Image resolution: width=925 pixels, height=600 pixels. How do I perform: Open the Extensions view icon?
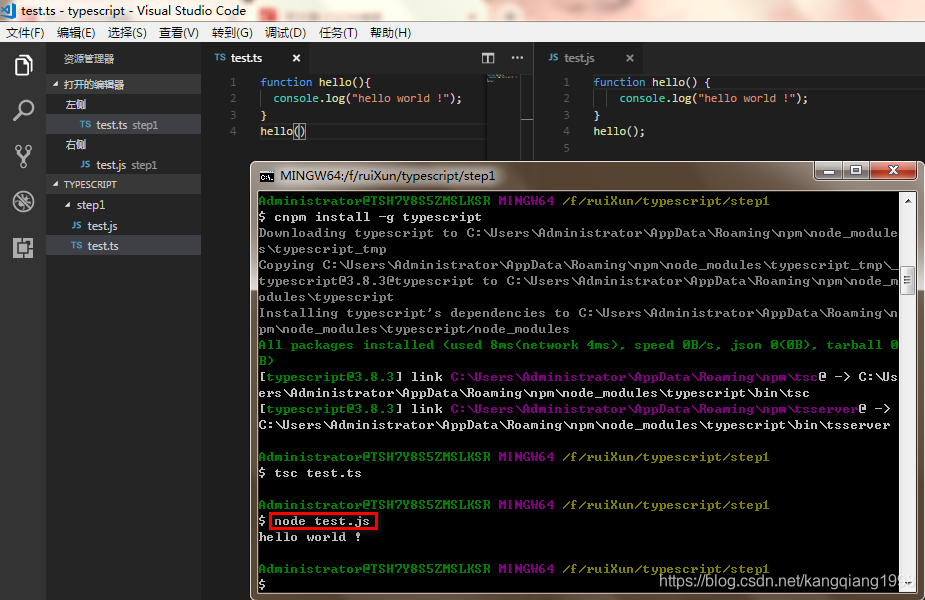point(23,248)
